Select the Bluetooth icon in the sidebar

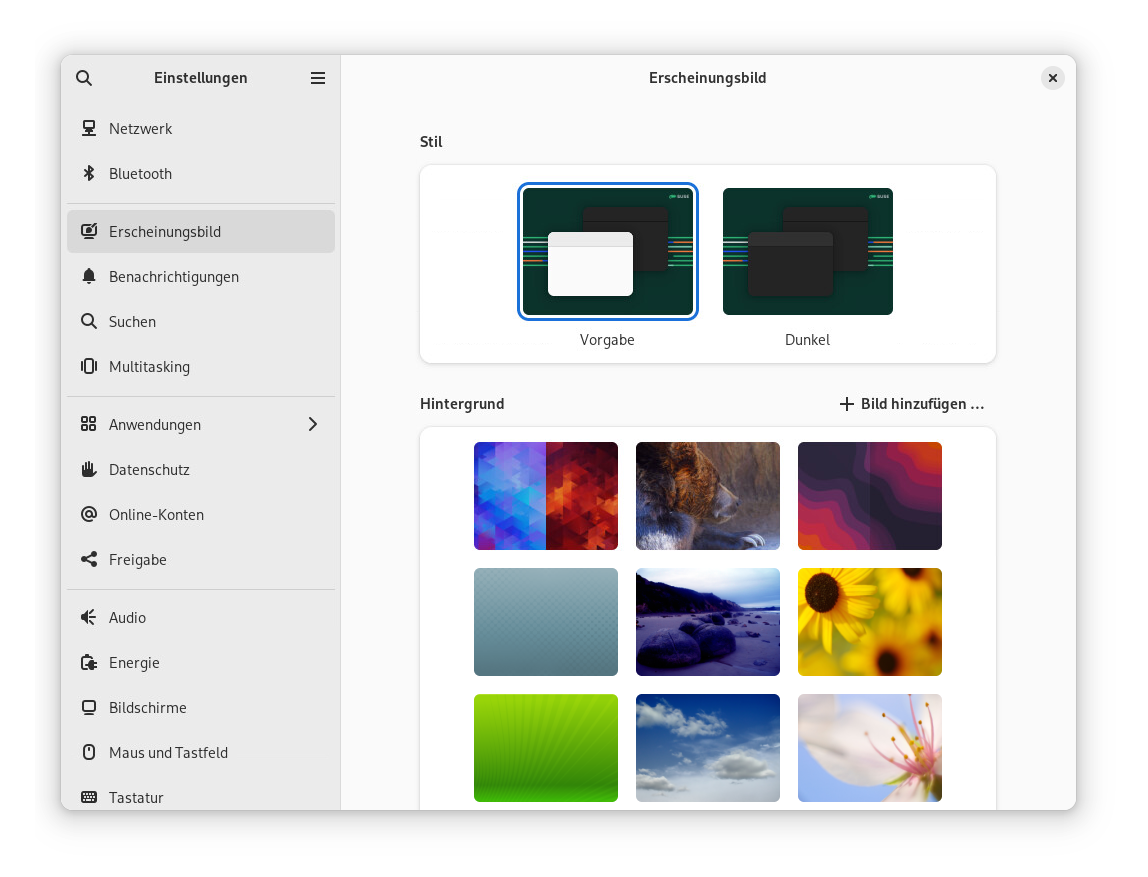click(x=89, y=174)
